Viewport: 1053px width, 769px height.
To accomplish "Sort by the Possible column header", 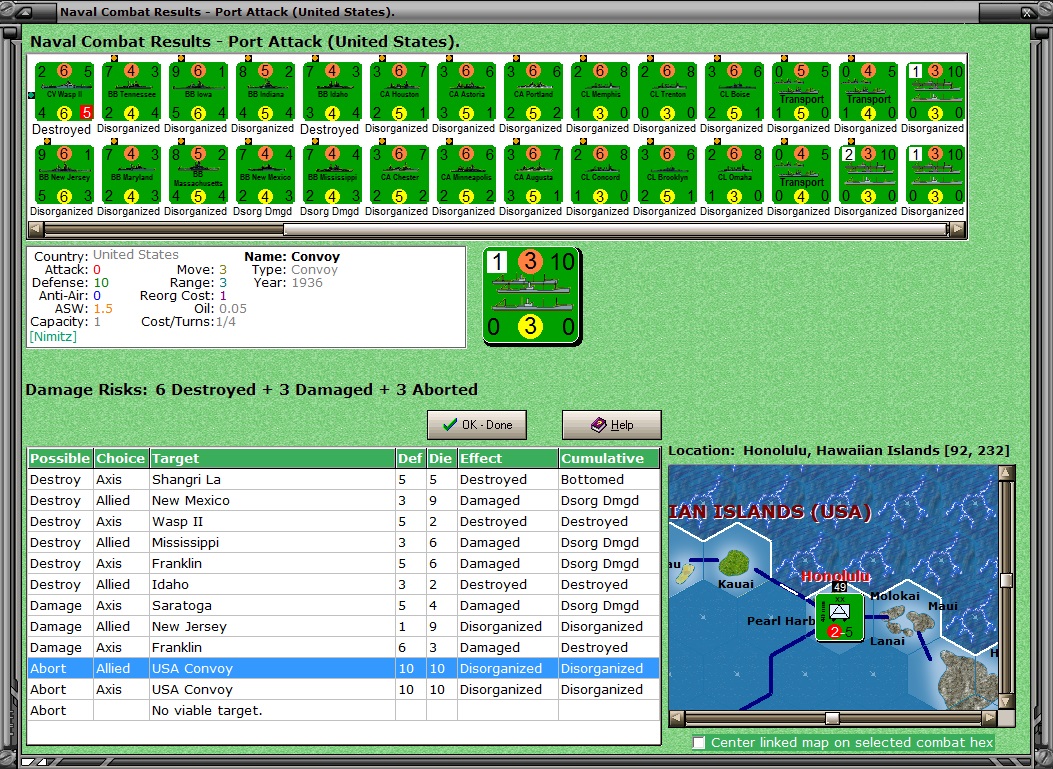I will 60,458.
